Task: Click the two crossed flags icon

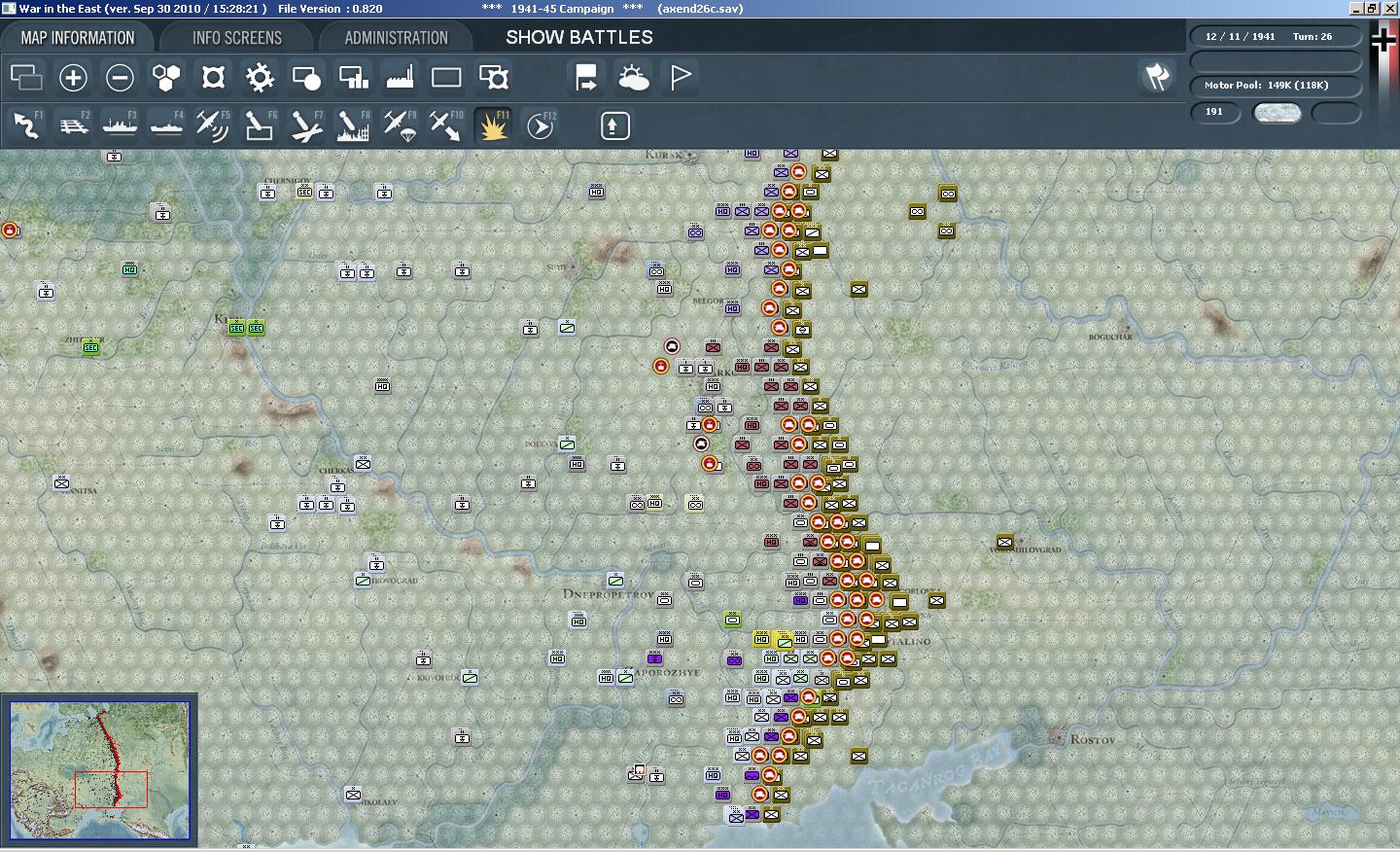Action: coord(1157,77)
